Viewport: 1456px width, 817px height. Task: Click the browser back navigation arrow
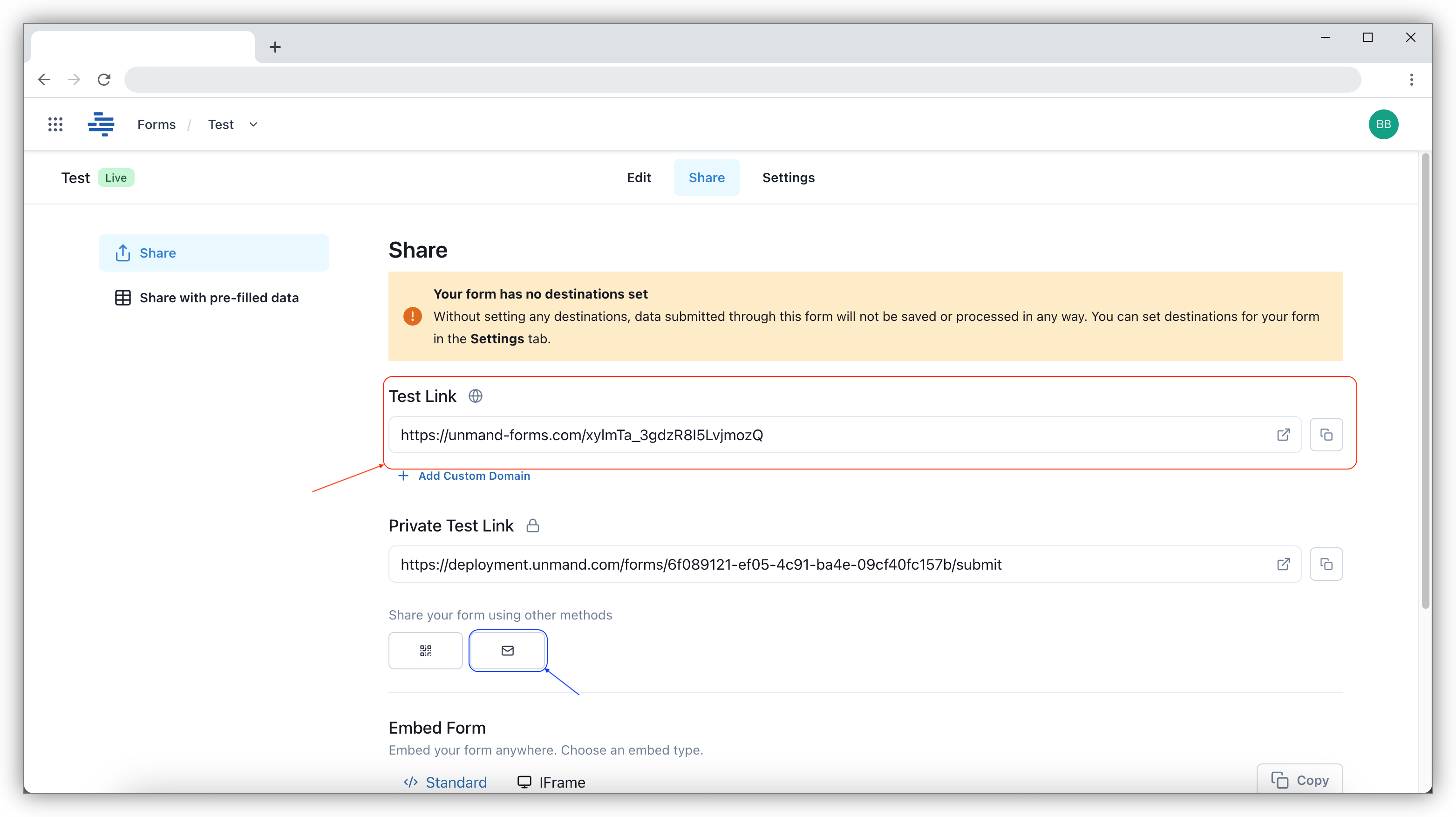[x=44, y=79]
